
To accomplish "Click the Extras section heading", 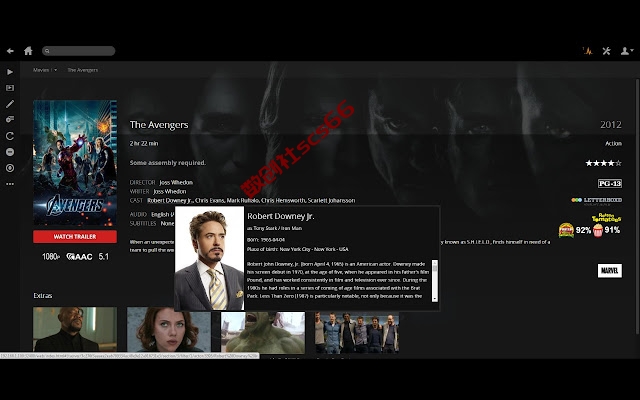I will pos(43,296).
